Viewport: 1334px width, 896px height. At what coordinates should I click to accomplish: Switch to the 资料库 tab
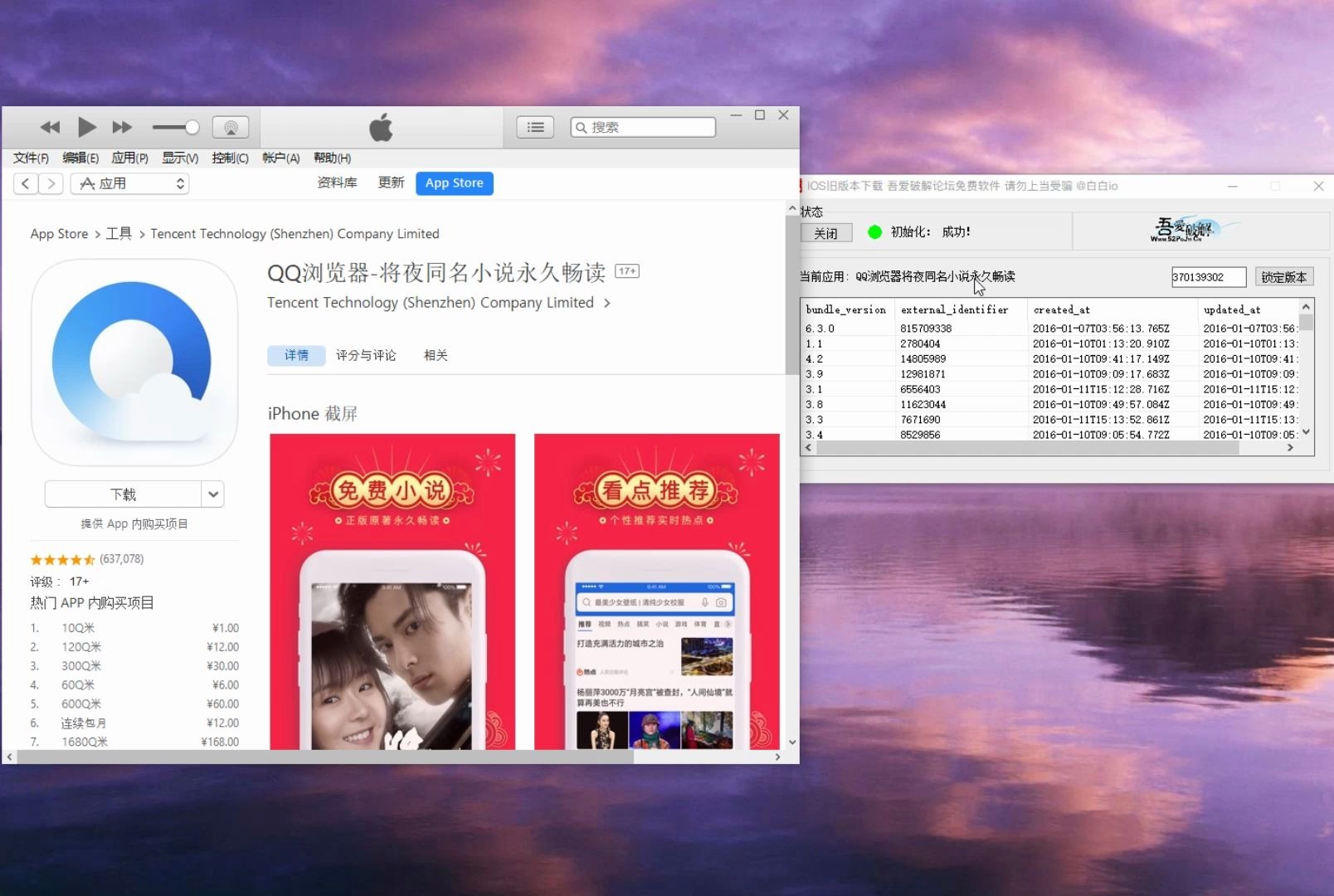(x=337, y=183)
